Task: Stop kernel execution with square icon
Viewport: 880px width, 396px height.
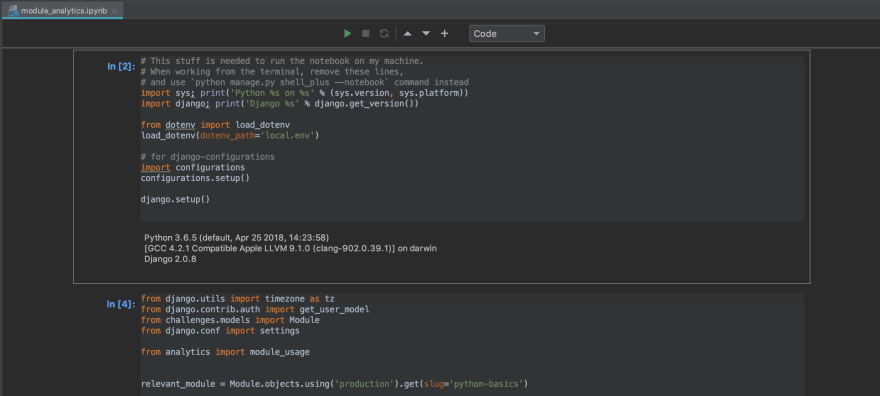Action: point(366,34)
